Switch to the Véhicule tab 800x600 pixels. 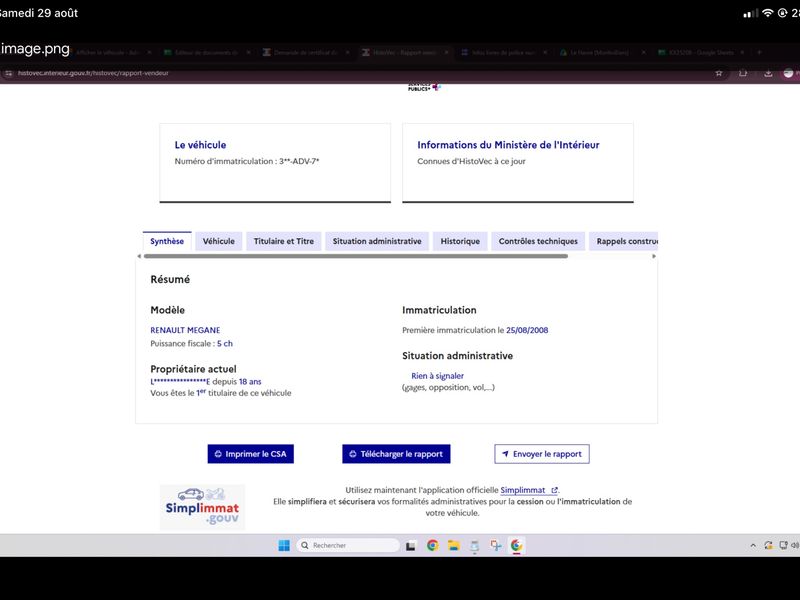tap(219, 241)
